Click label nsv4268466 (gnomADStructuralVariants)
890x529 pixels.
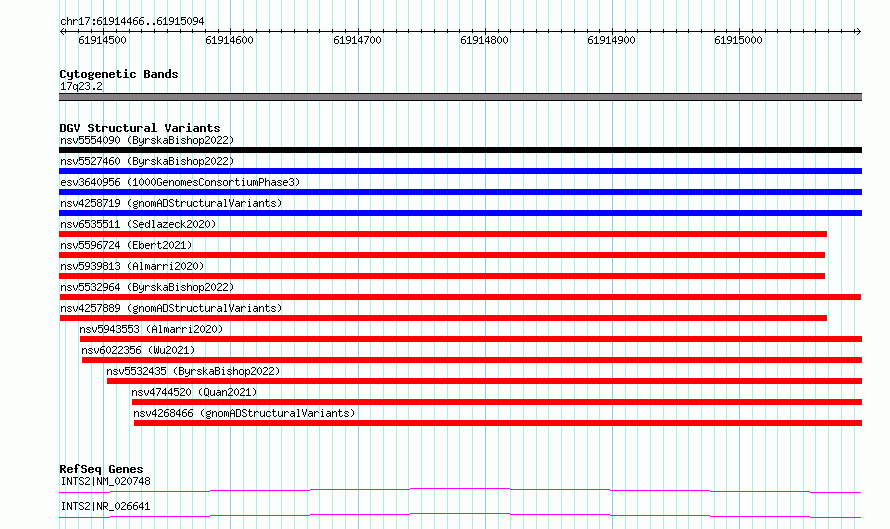244,413
